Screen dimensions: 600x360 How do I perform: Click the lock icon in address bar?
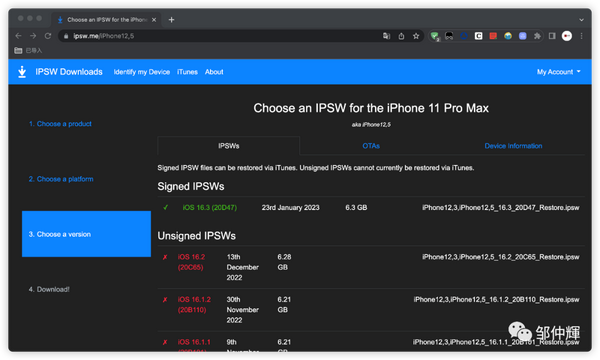pos(66,36)
